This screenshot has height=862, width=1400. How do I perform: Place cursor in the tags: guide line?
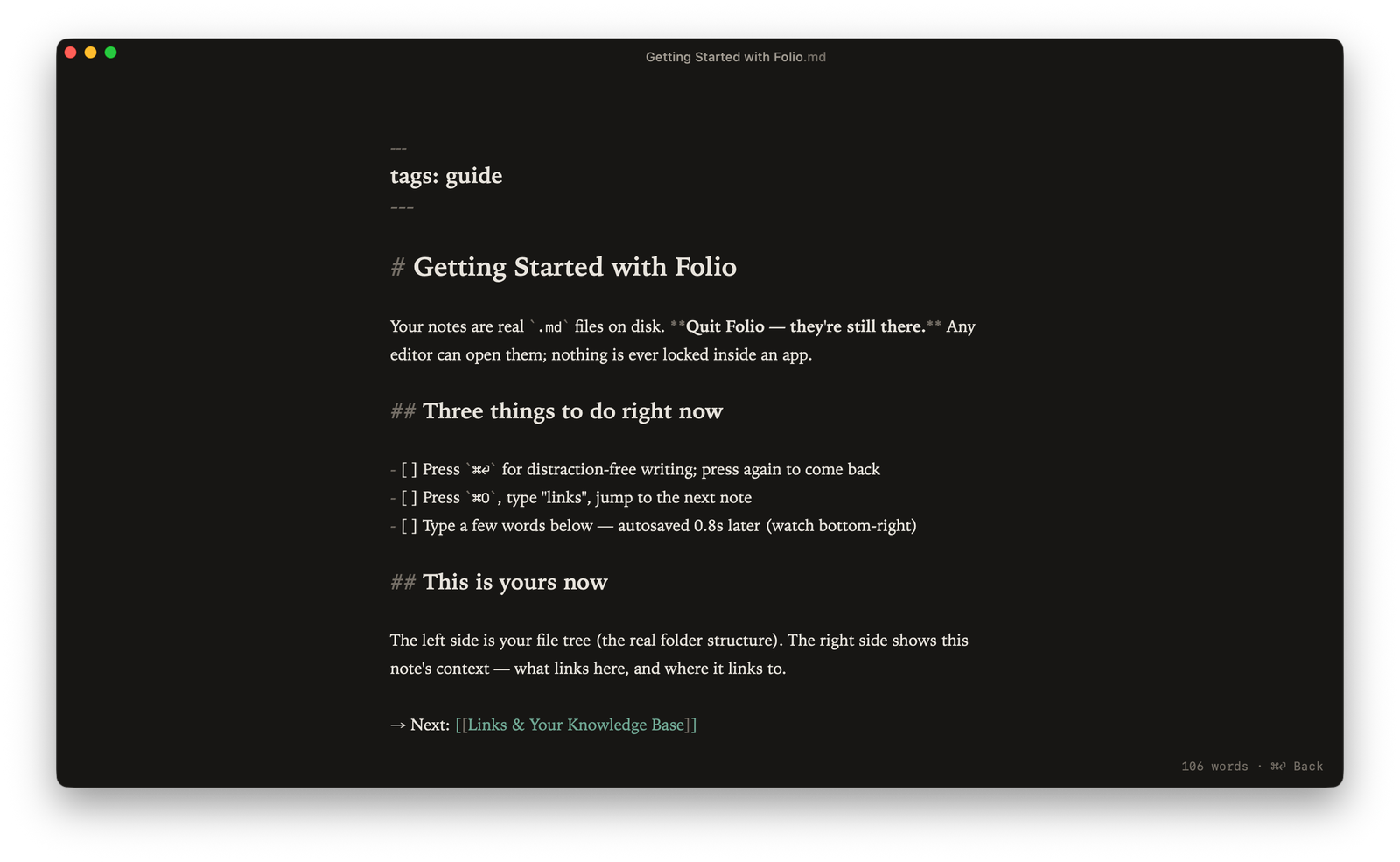tap(446, 176)
